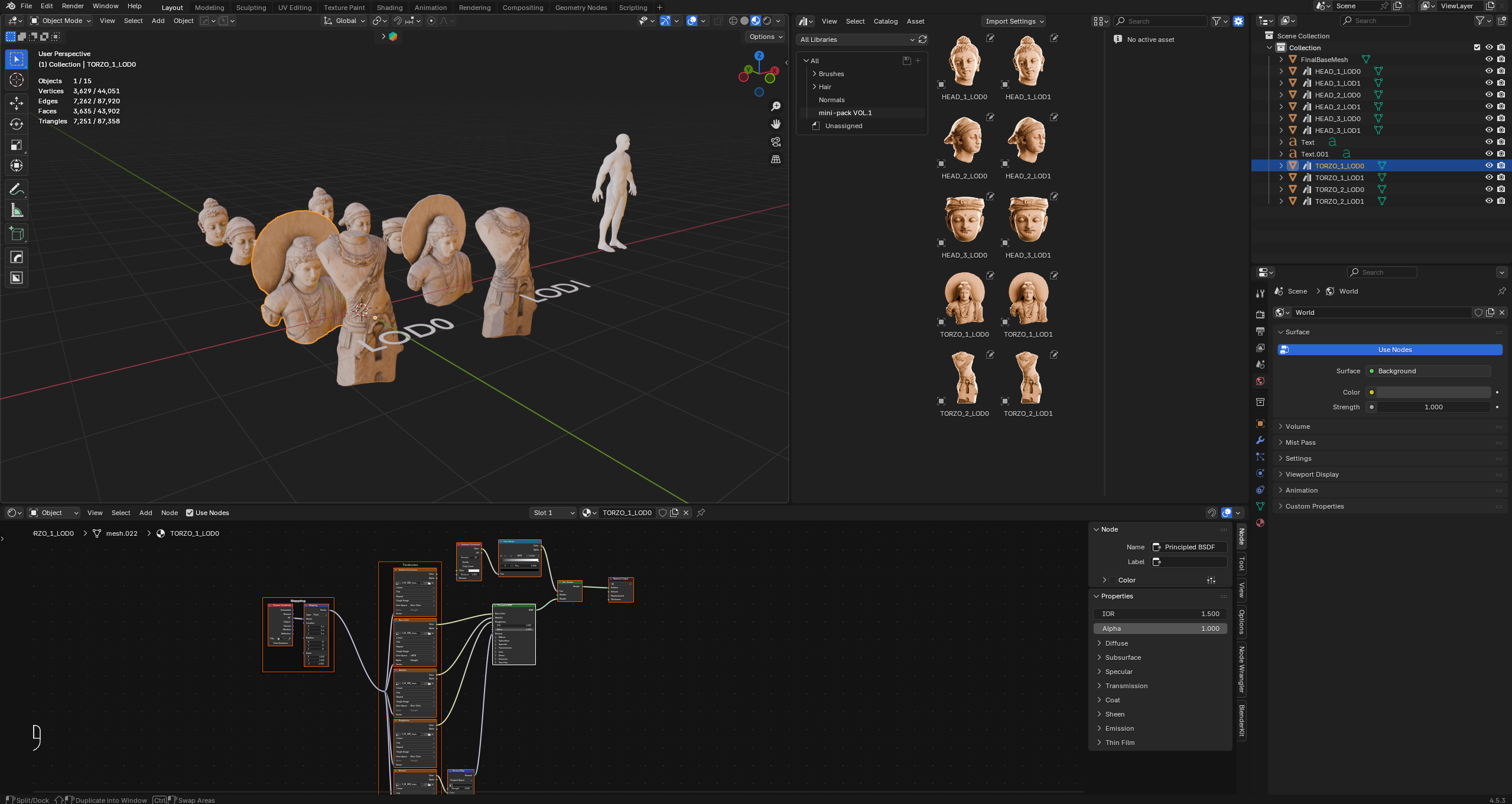Select the Measure tool

coord(17,210)
